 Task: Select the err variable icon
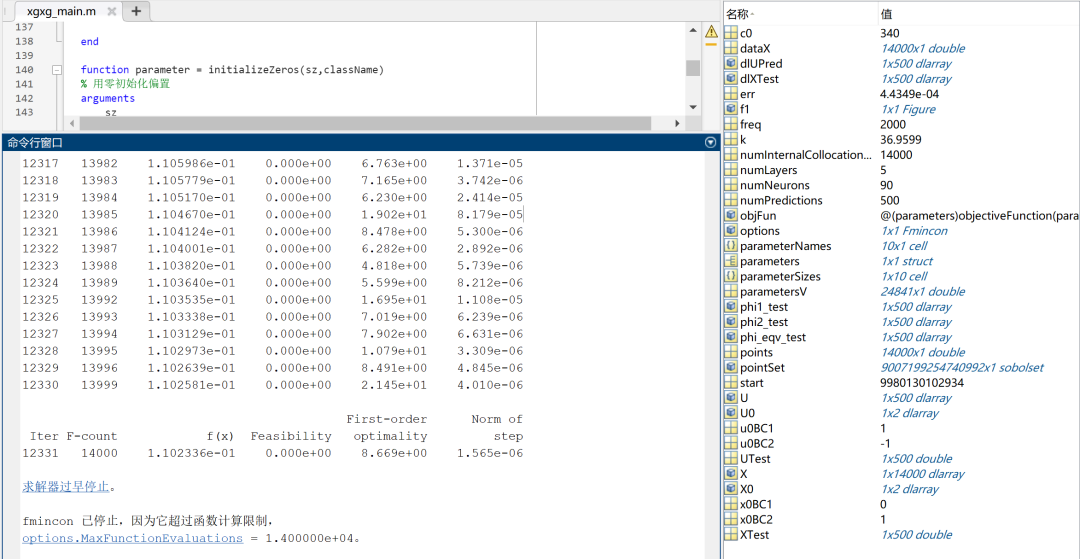tap(731, 94)
